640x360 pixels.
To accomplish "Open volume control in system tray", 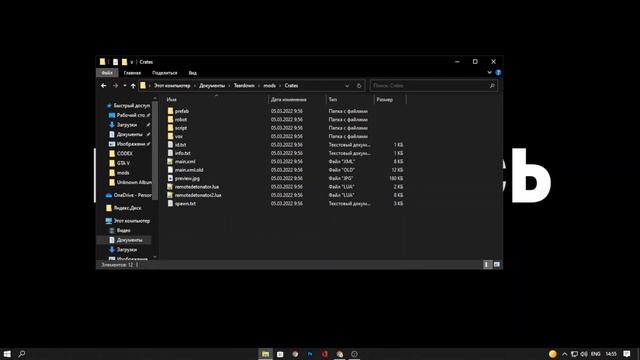I will (584, 354).
